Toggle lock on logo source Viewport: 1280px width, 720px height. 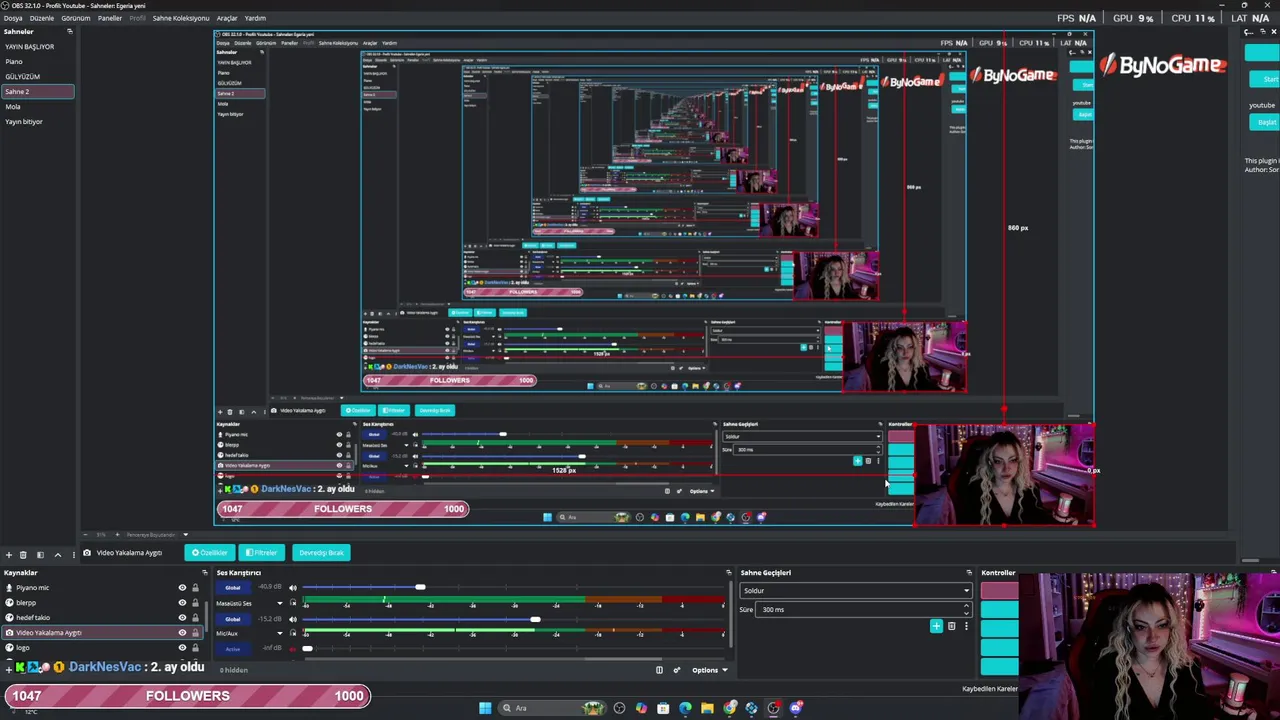click(x=195, y=648)
